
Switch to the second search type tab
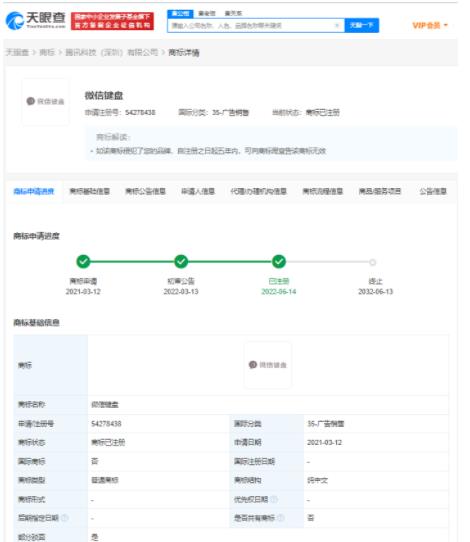click(207, 13)
